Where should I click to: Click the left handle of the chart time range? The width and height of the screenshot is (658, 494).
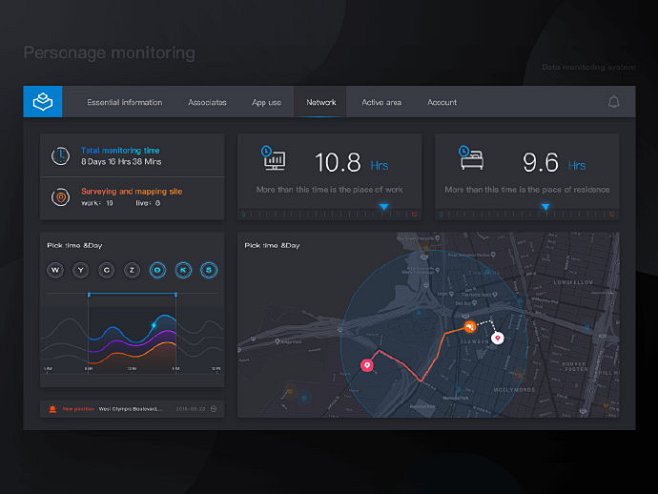click(x=89, y=295)
